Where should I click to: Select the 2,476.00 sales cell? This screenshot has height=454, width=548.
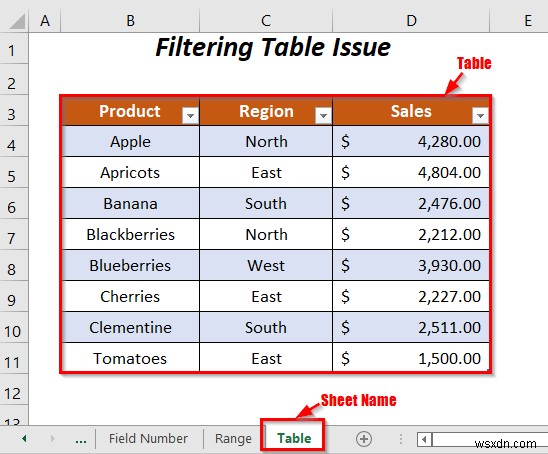click(411, 203)
